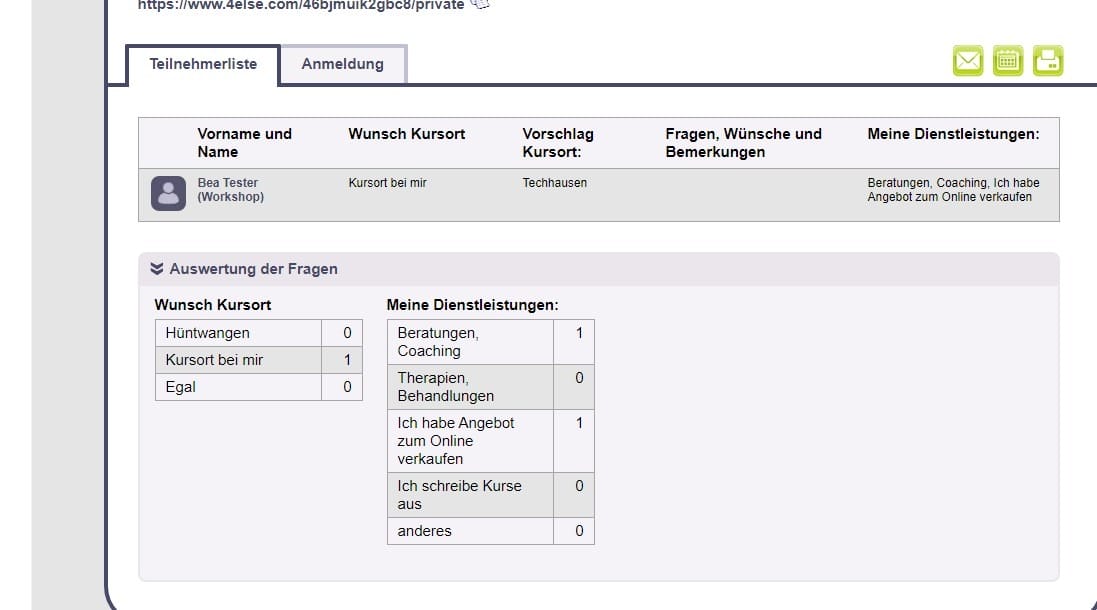Open the calendar view via toolbar icon
The height and width of the screenshot is (610, 1097).
(x=1007, y=60)
